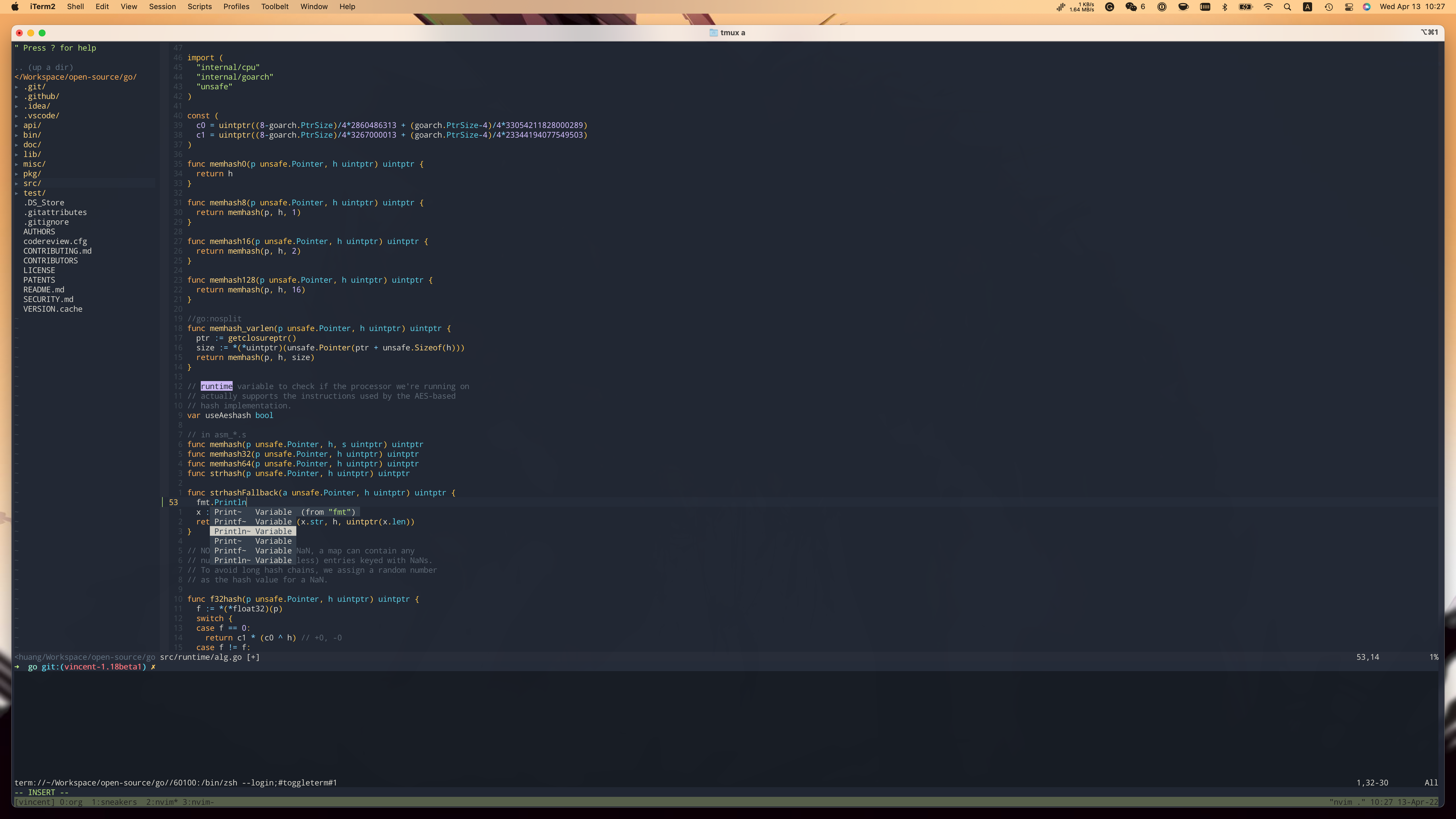Open the WeChat menu bar icon
This screenshot has height=819, width=1456.
(x=1131, y=7)
